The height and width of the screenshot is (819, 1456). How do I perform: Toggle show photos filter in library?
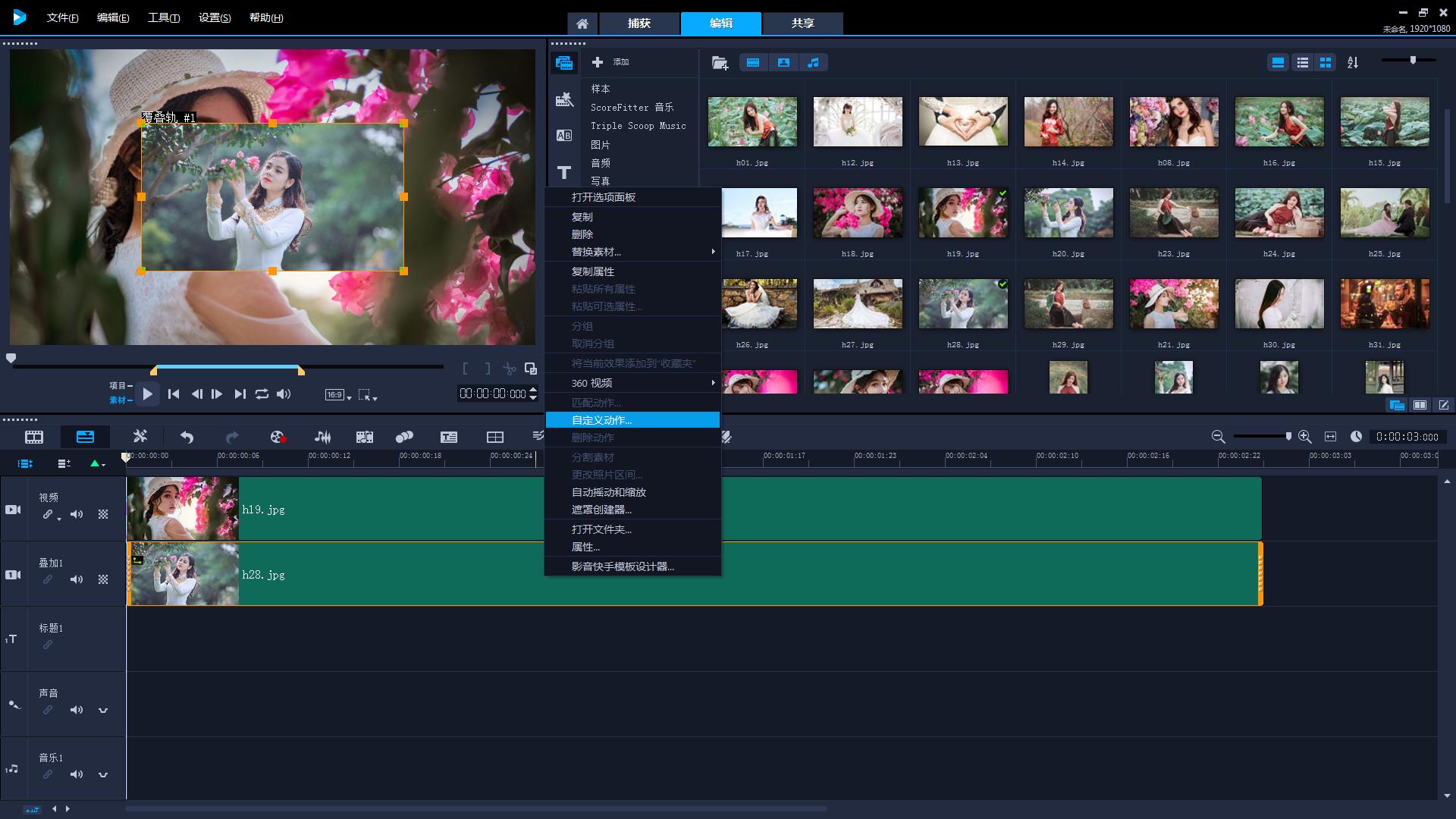click(783, 63)
